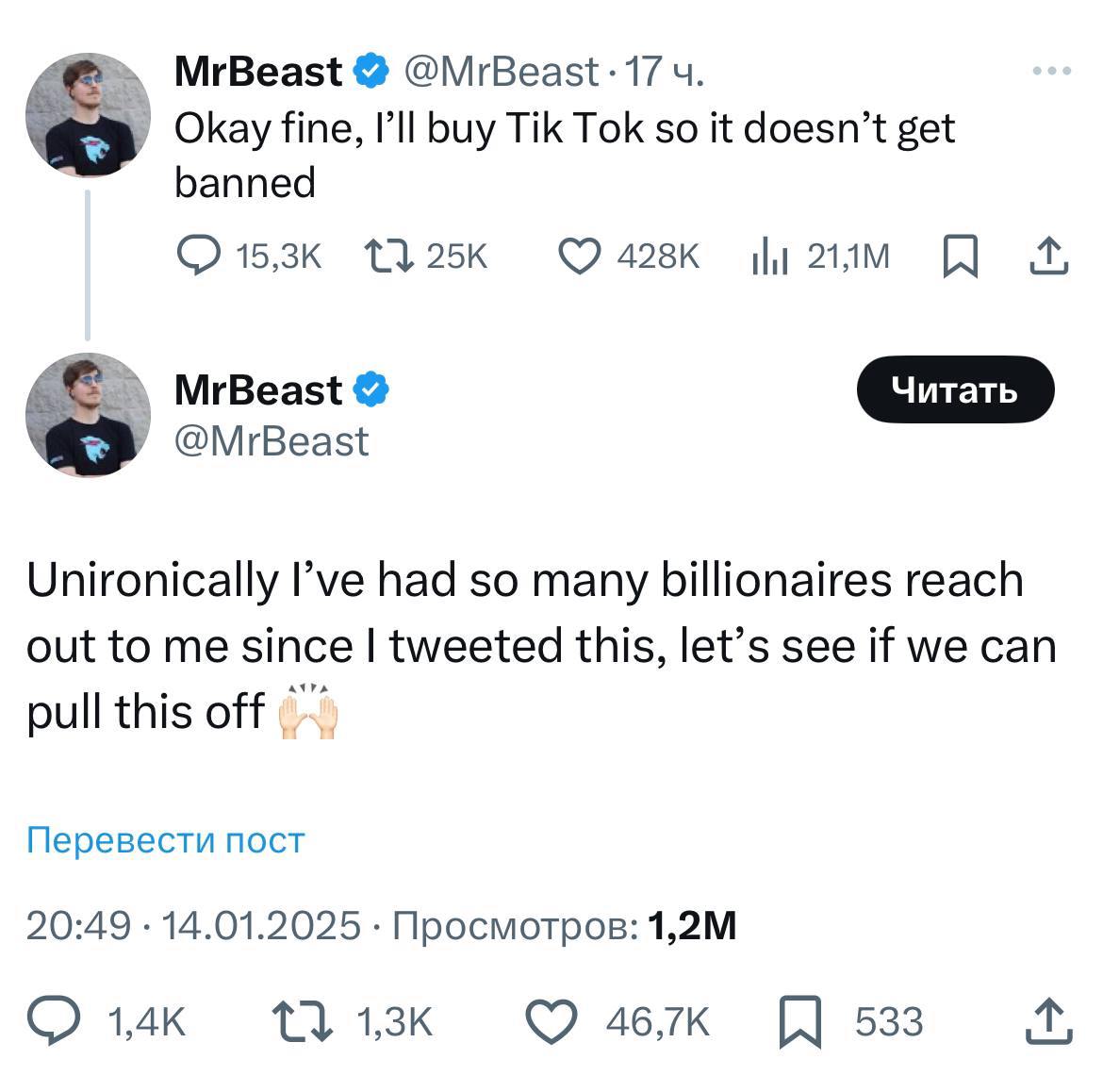Like the top tweet with 428K likes
Viewport: 1103px width, 1092px height.
click(580, 256)
